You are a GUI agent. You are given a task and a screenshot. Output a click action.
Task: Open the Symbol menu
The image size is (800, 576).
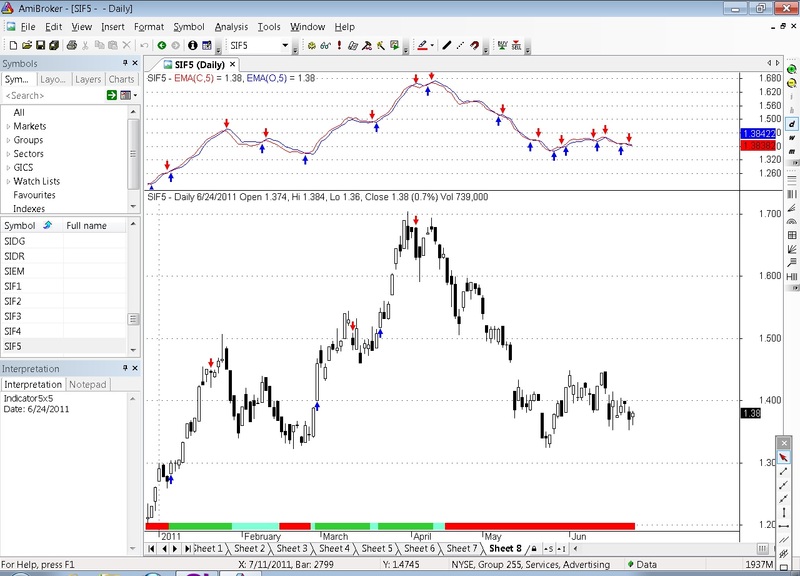pos(189,27)
